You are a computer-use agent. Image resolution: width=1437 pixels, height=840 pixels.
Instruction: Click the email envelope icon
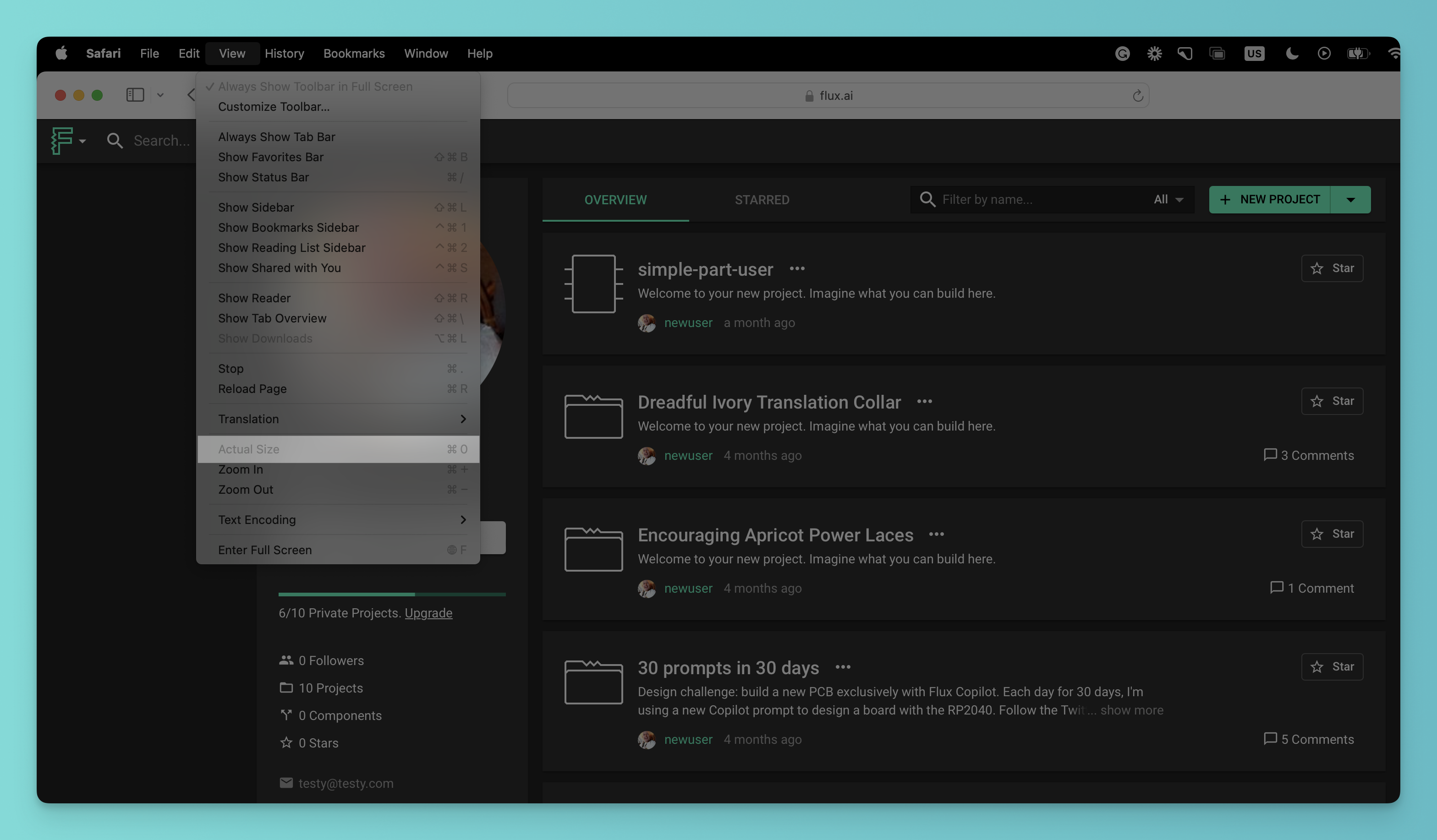pos(285,782)
